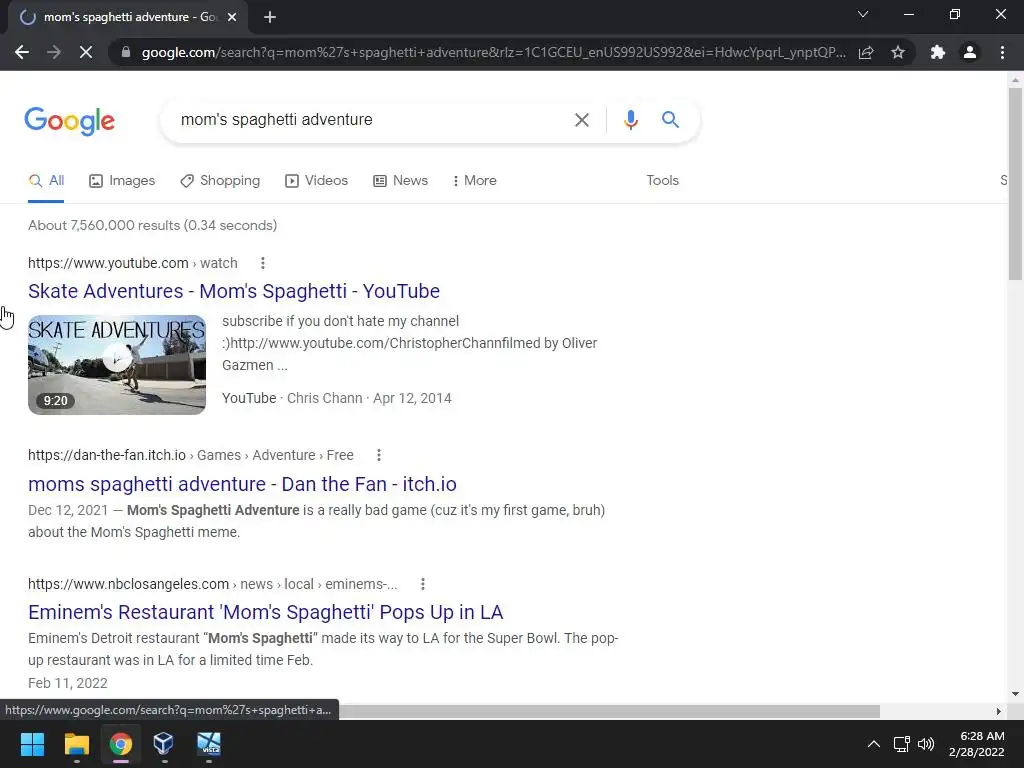Play the Skate Adventures video thumbnail

117,364
